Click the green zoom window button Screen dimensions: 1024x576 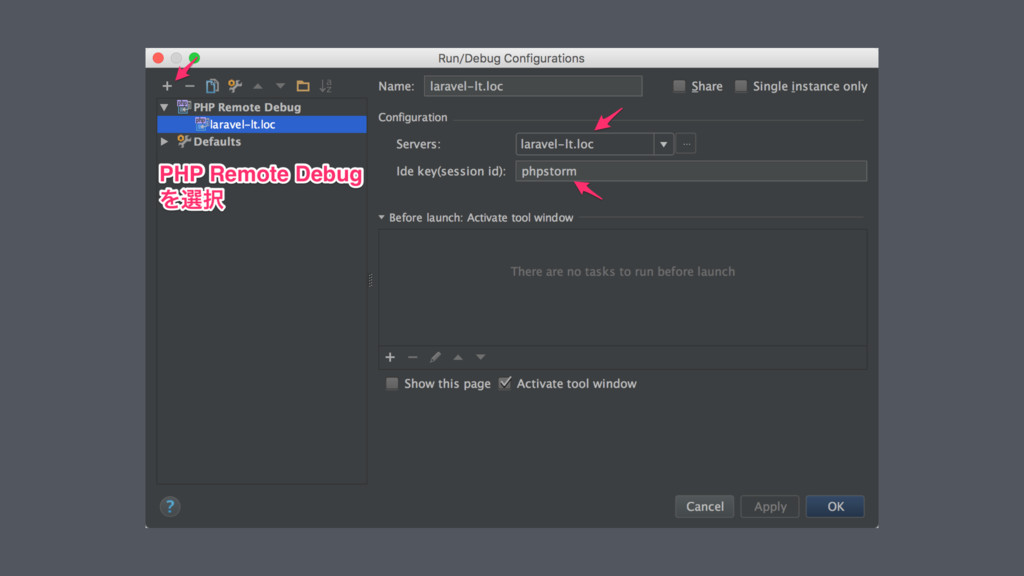pos(195,58)
